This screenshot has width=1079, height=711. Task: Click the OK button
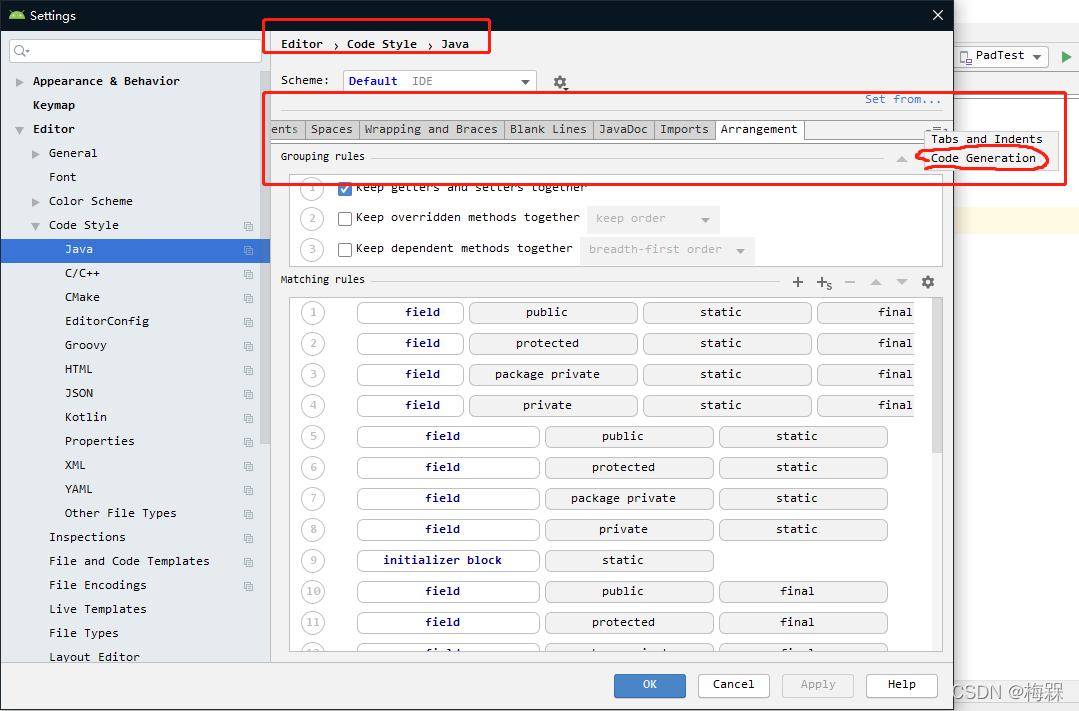[x=650, y=685]
